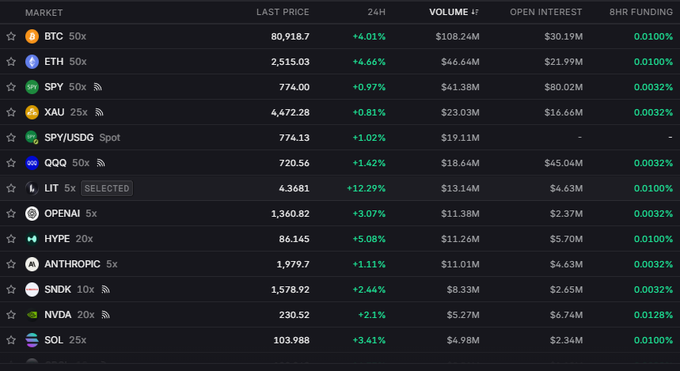Click SNDK volume $8.33M

[x=463, y=289]
